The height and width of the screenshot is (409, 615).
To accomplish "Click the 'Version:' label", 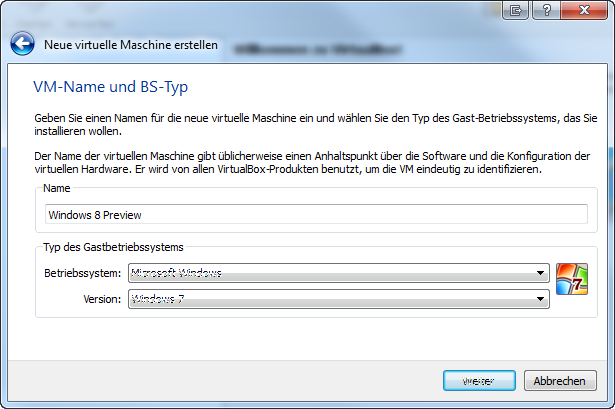I will point(100,298).
